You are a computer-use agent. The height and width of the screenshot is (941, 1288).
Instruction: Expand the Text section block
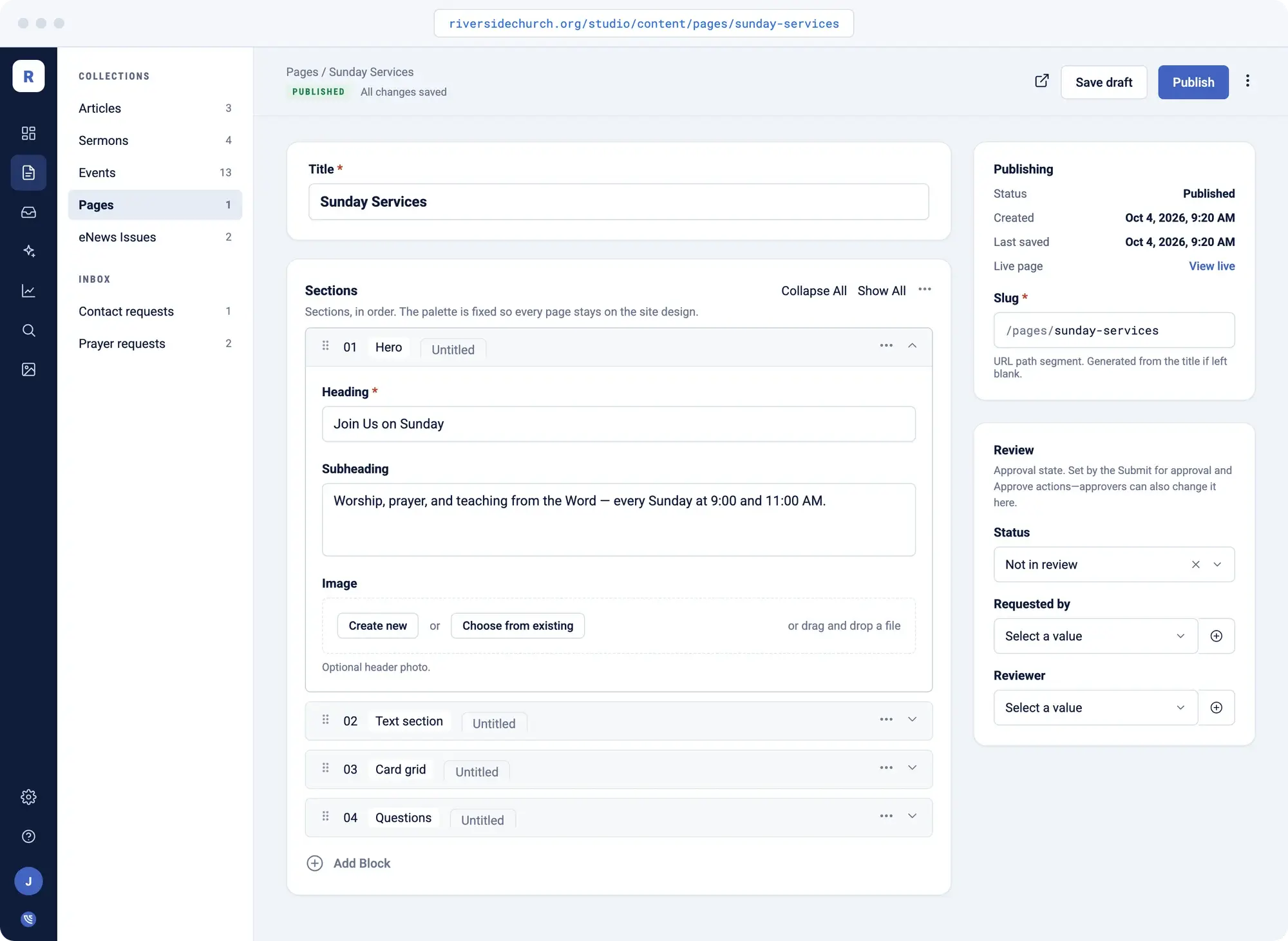click(912, 720)
